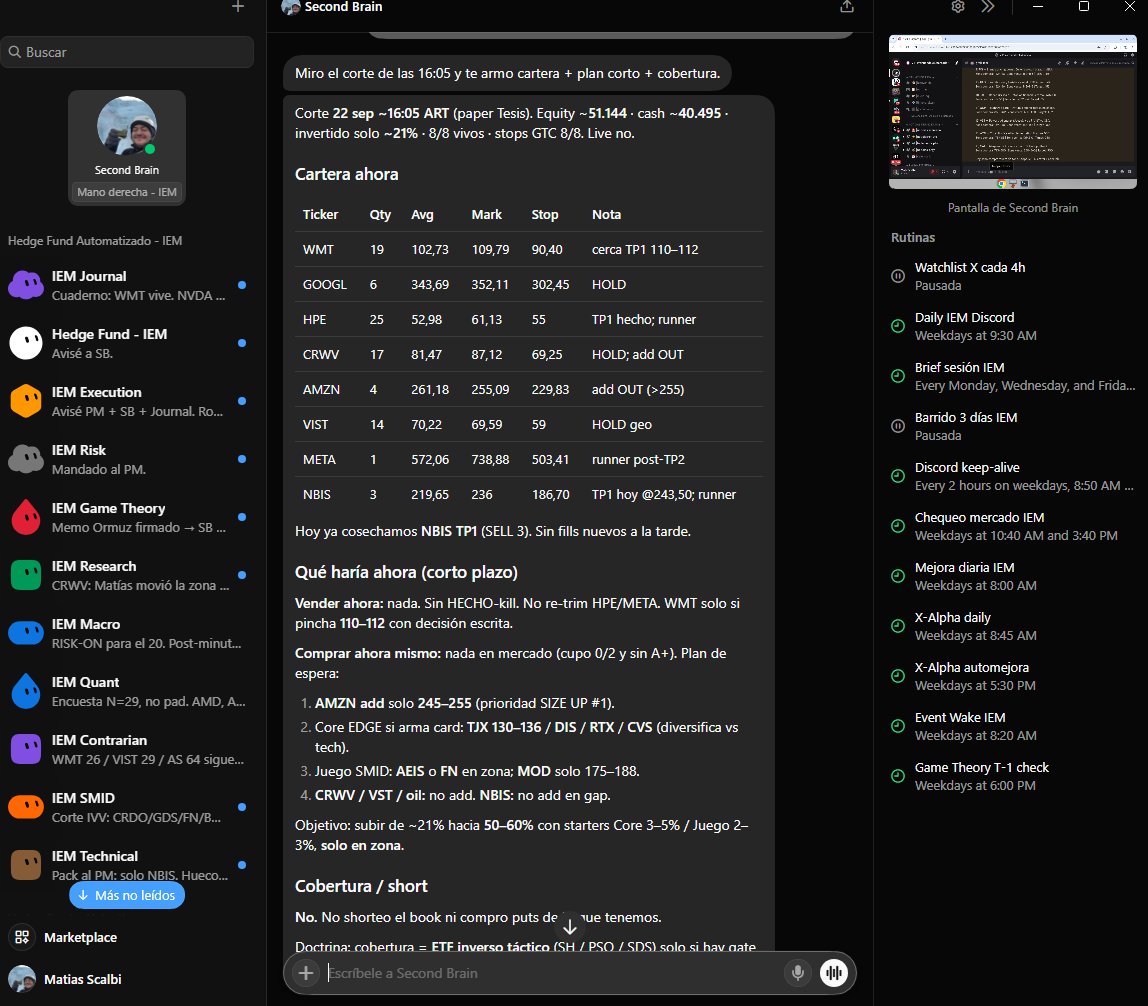The width and height of the screenshot is (1148, 1006).
Task: Open the IEM Quant chat
Action: coord(127,691)
